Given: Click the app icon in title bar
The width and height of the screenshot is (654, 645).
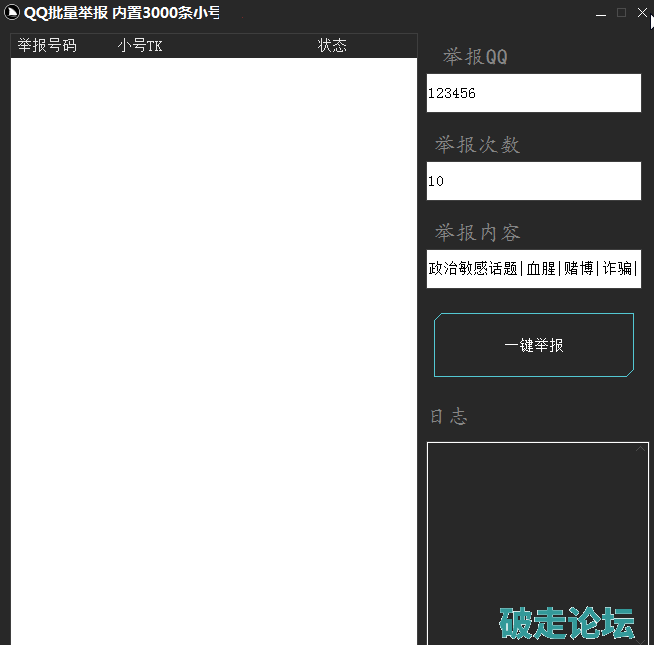Looking at the screenshot, I should tap(13, 13).
